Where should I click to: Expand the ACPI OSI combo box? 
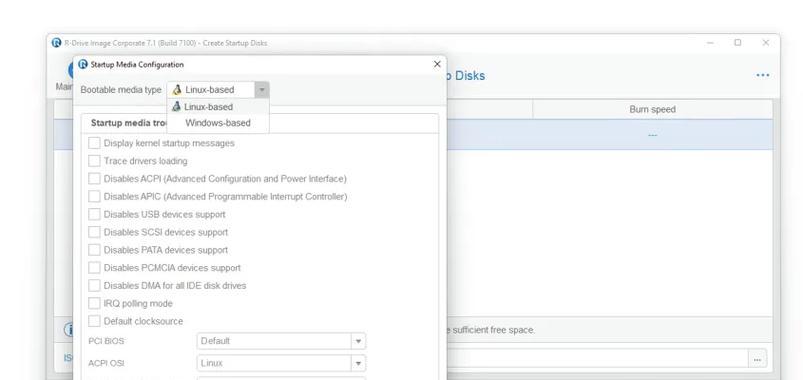(x=281, y=363)
